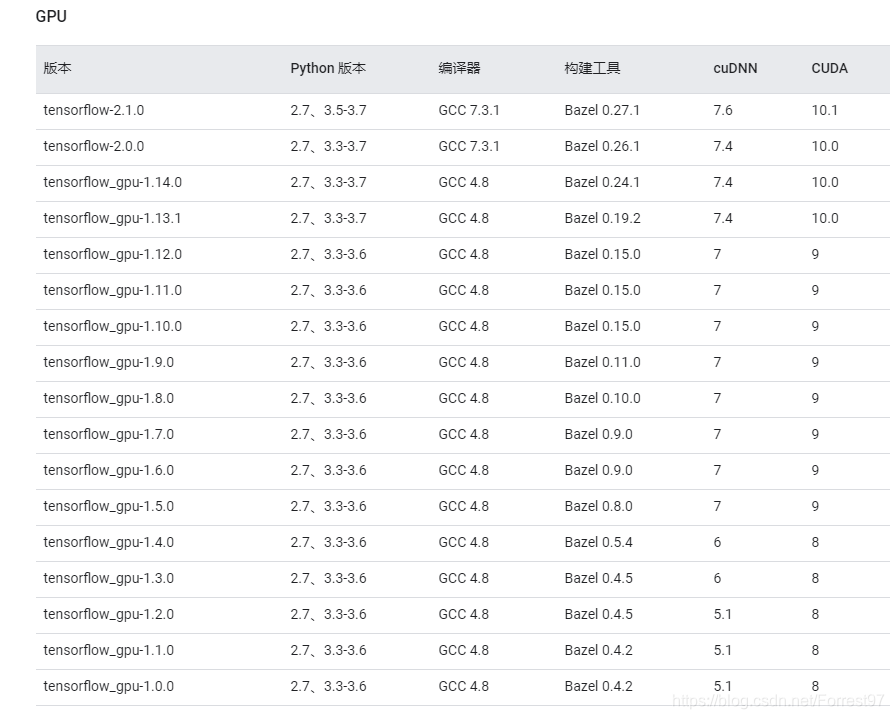Click the CUDA column header

coord(829,68)
